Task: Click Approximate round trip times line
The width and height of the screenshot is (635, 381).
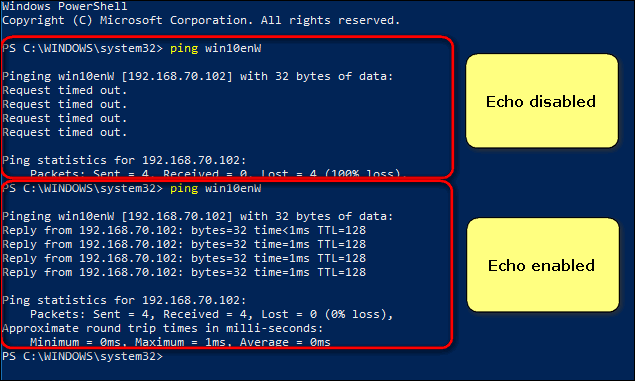Action: 163,328
